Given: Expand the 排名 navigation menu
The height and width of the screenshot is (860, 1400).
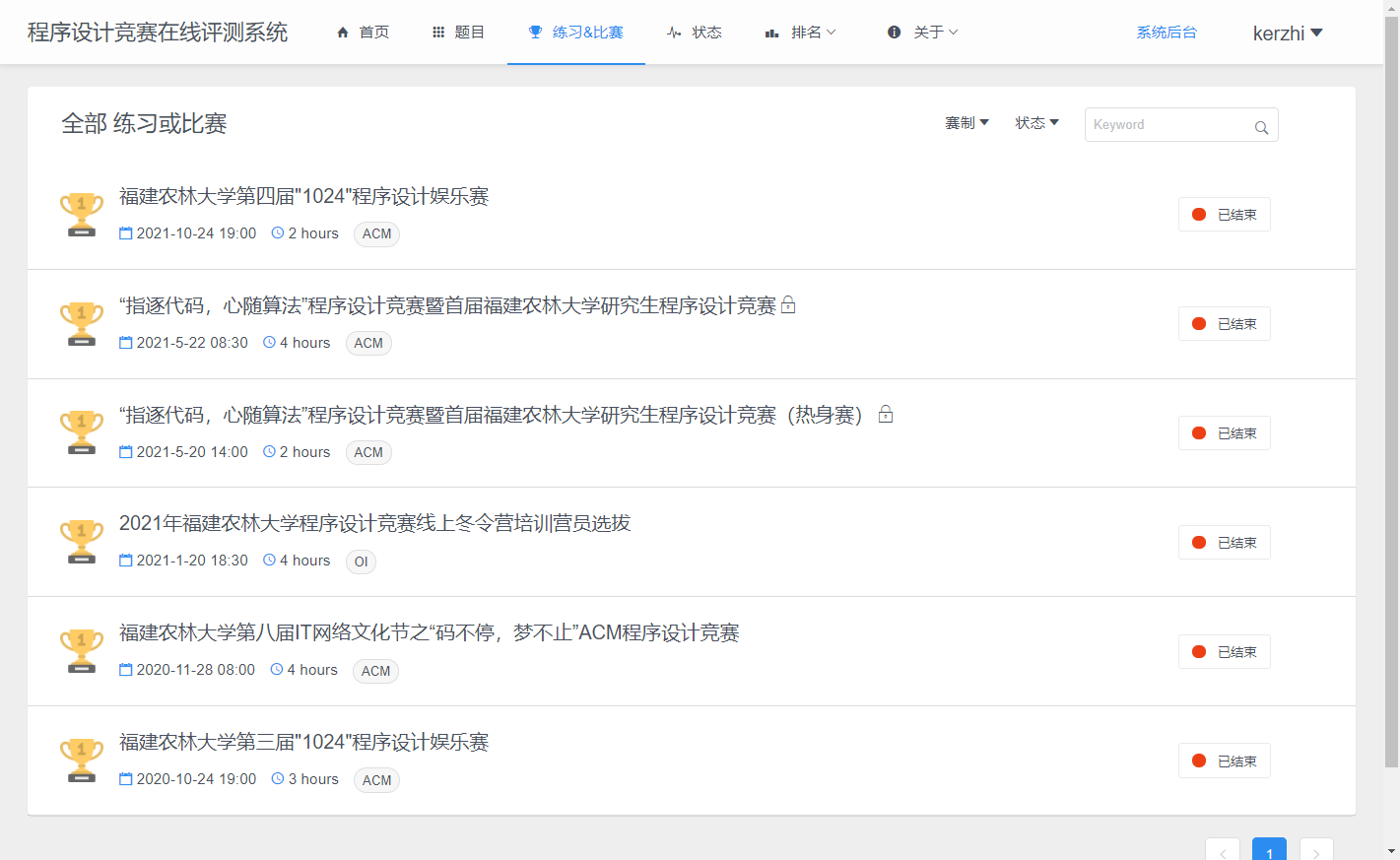Looking at the screenshot, I should (802, 33).
